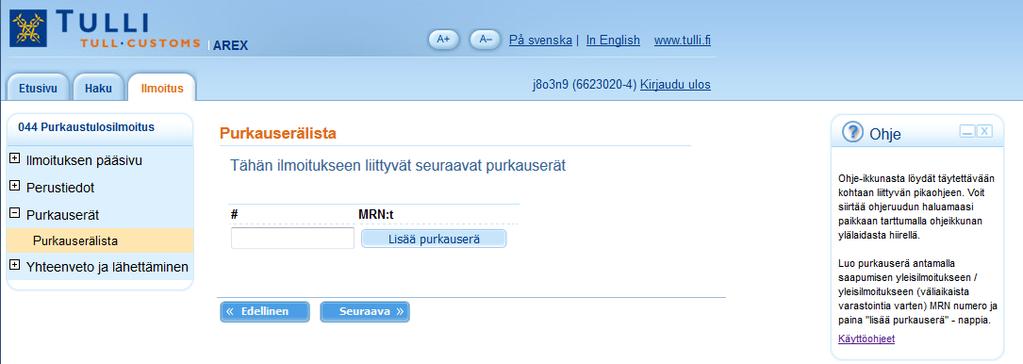
Task: Expand Perustiedot plus icon
Action: point(14,186)
